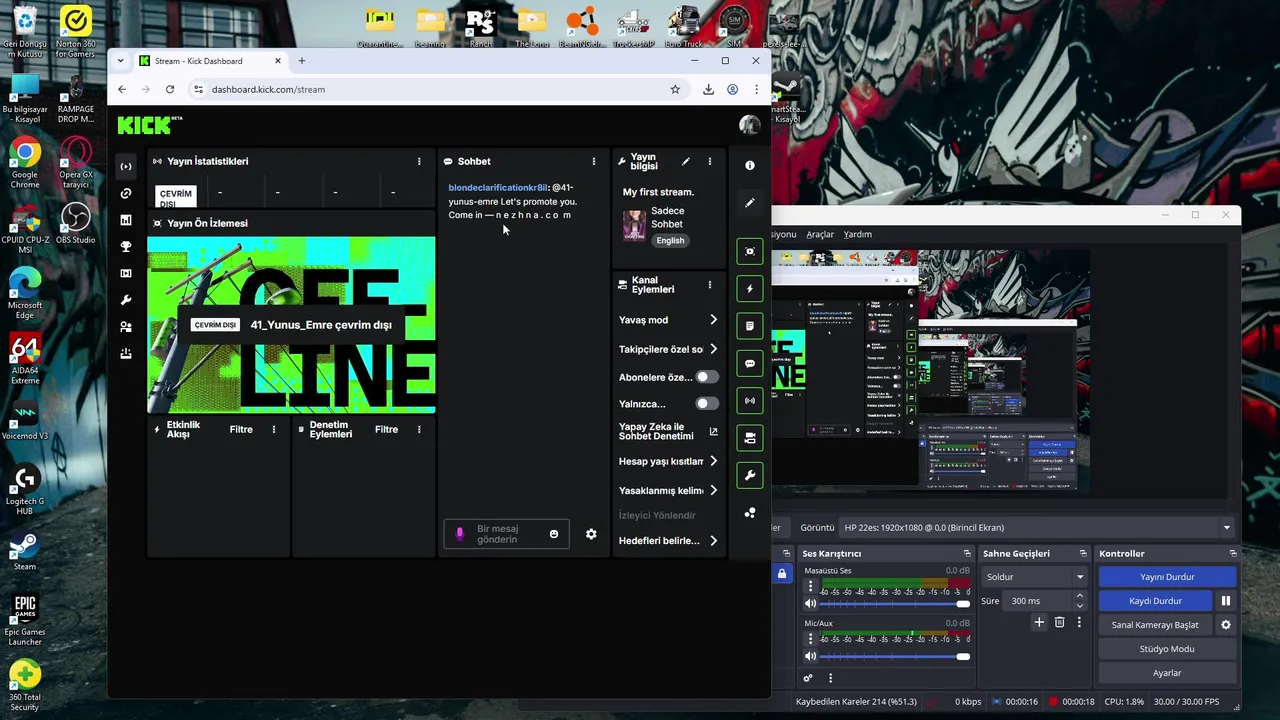This screenshot has height=720, width=1280.
Task: Open Sohbet panel three-dot menu
Action: 594,161
